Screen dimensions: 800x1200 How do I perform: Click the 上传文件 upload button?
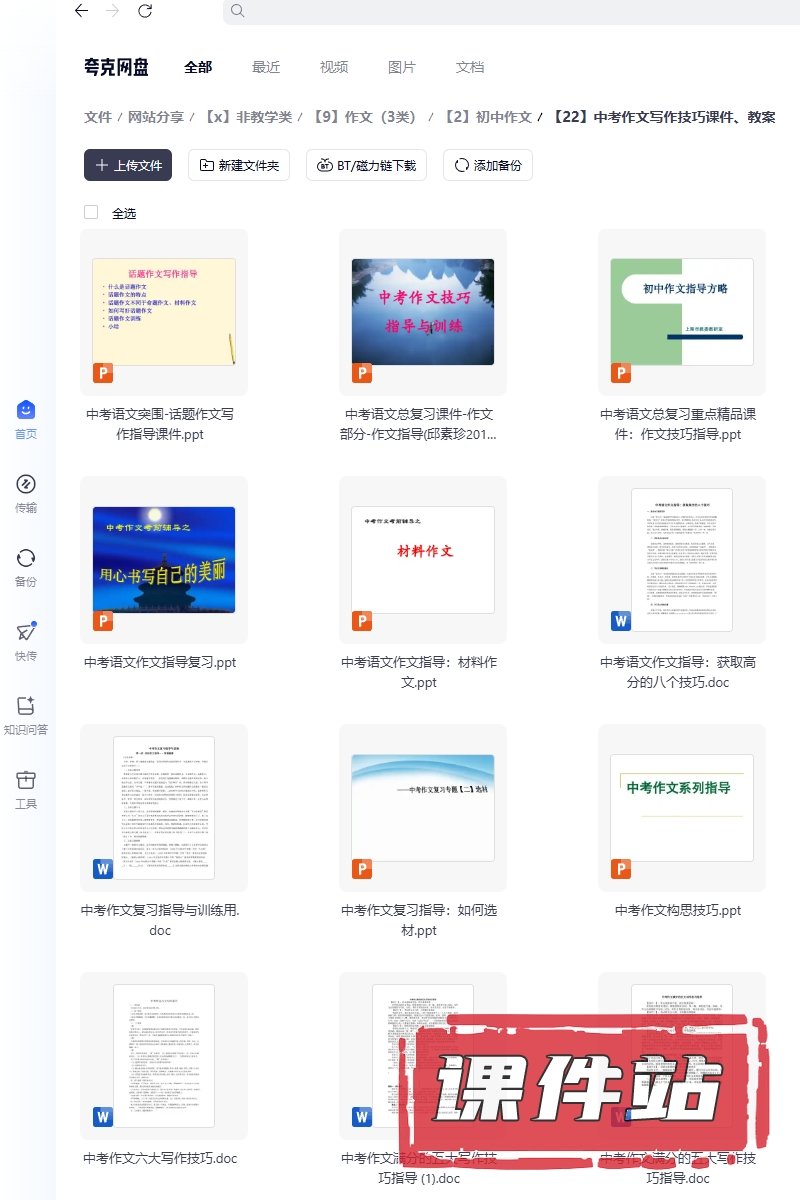click(128, 165)
